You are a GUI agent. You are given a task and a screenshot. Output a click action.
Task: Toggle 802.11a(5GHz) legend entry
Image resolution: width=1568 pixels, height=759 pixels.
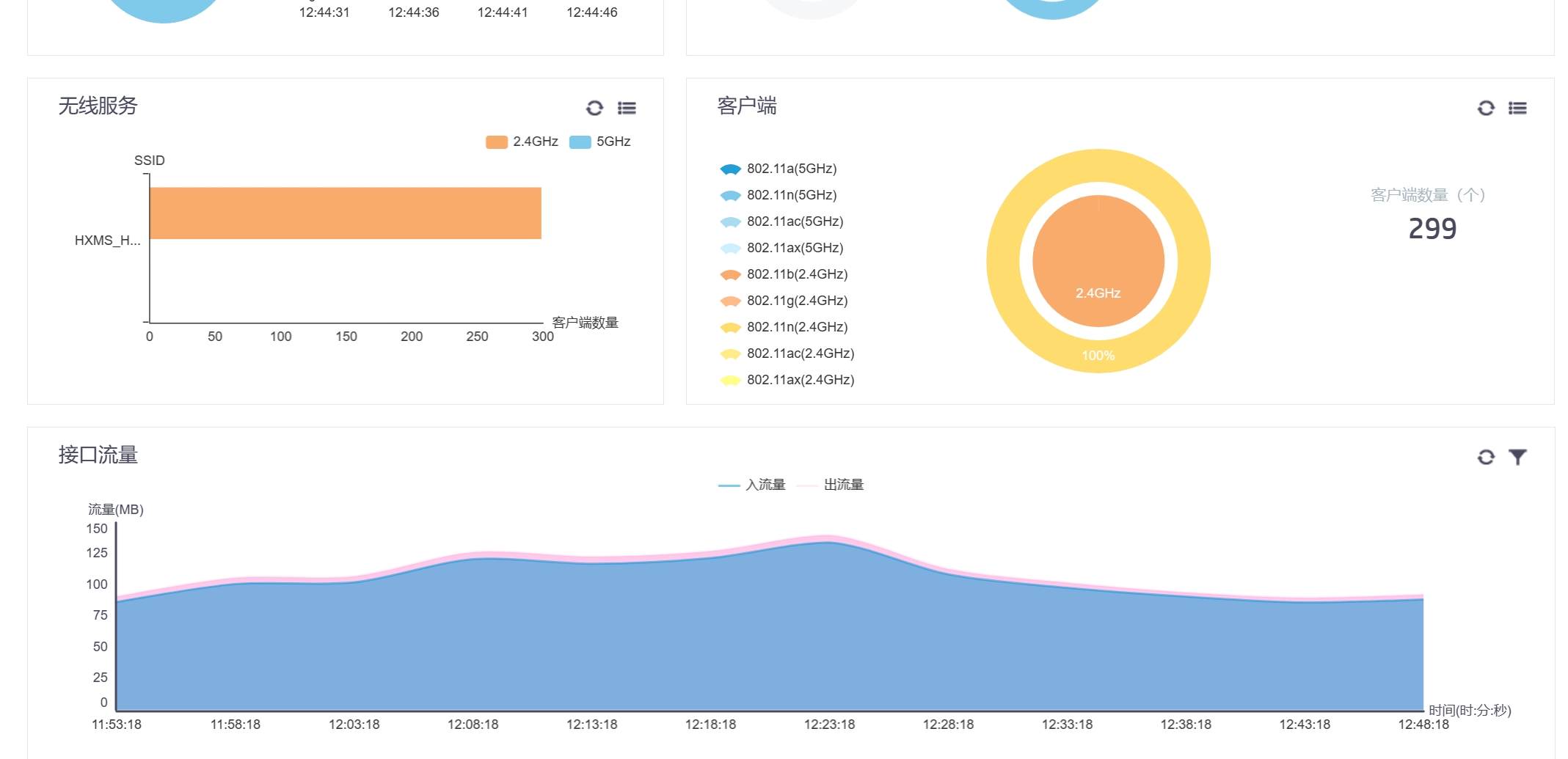tap(778, 169)
